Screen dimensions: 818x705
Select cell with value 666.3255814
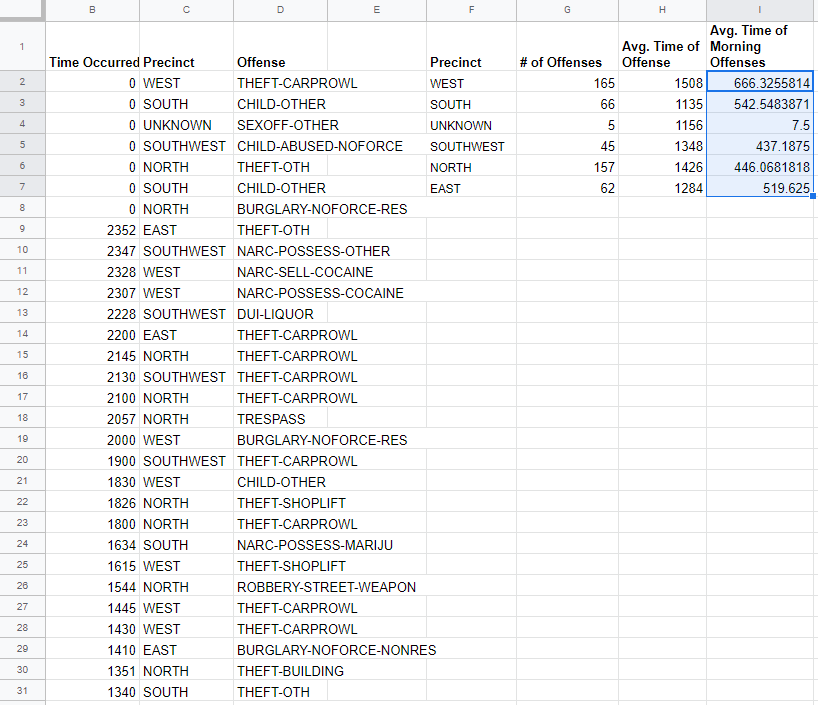[760, 82]
